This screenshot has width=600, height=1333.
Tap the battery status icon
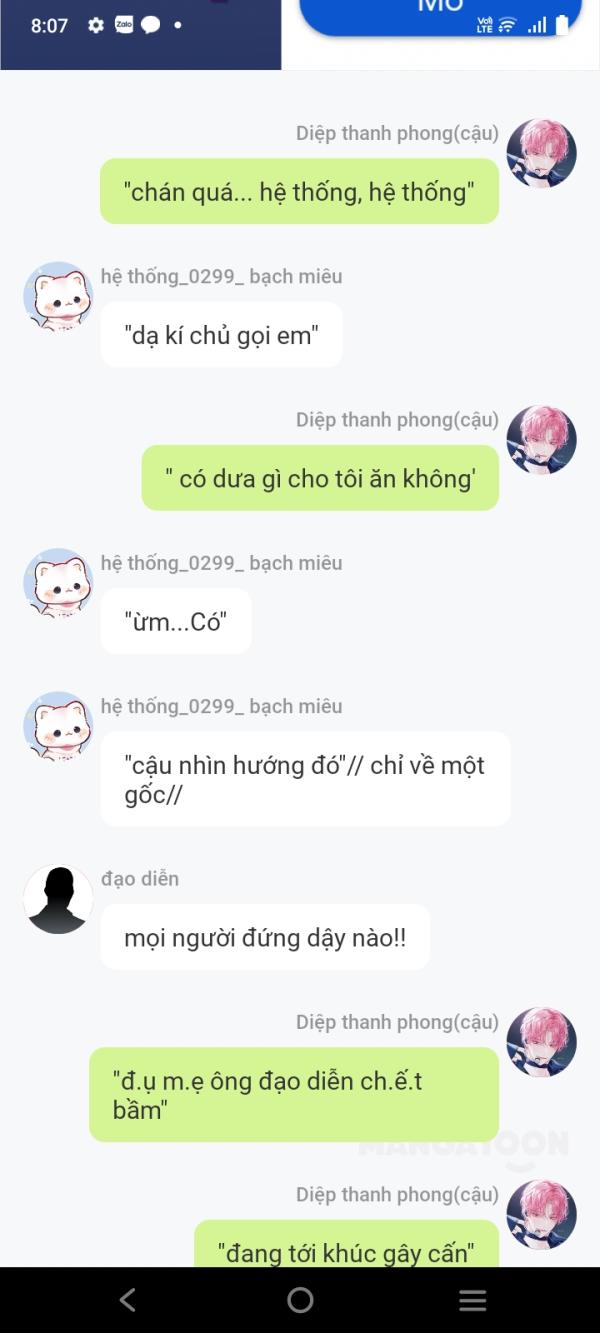point(562,25)
